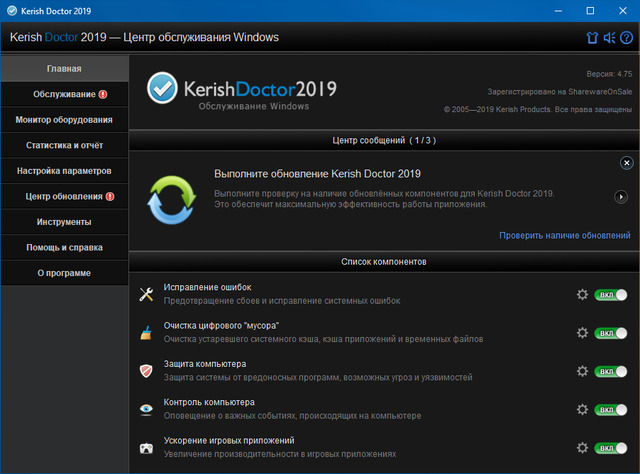
Task: Open settings gear for Защита компьютера
Action: (583, 370)
